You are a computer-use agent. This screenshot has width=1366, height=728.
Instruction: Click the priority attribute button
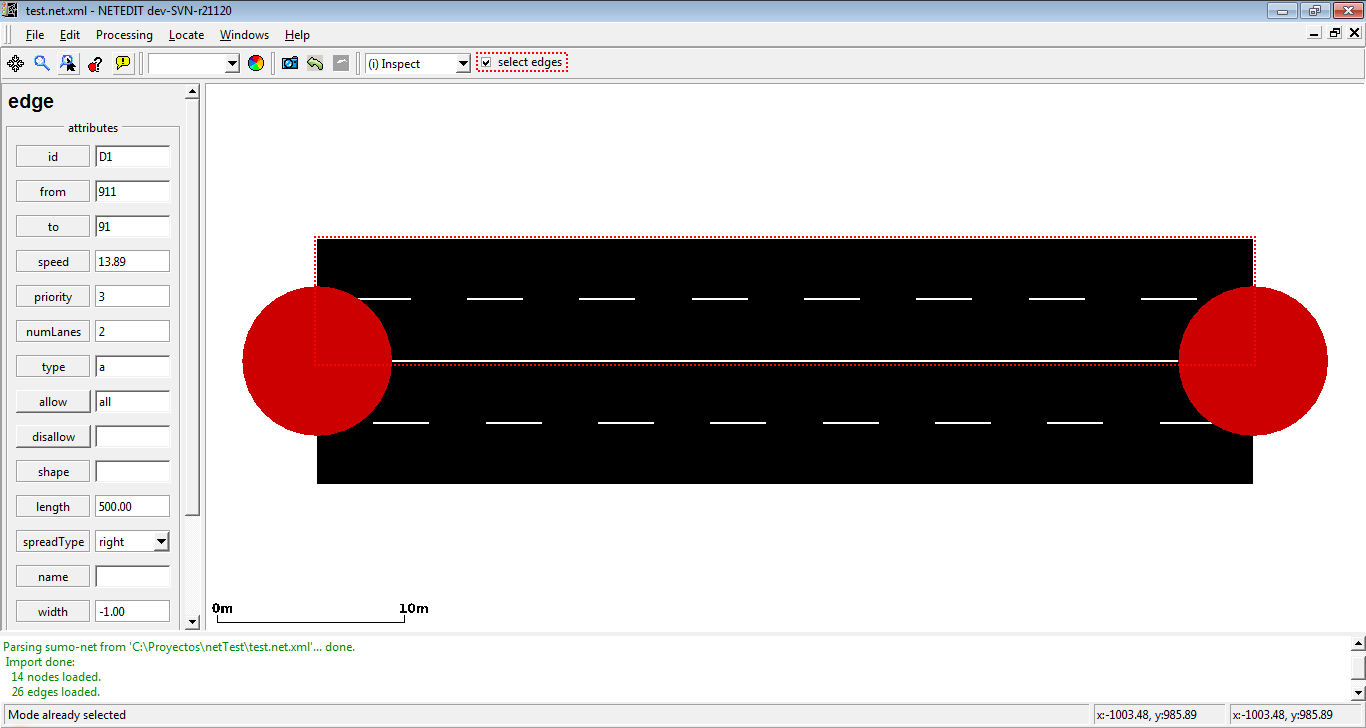pyautogui.click(x=53, y=296)
